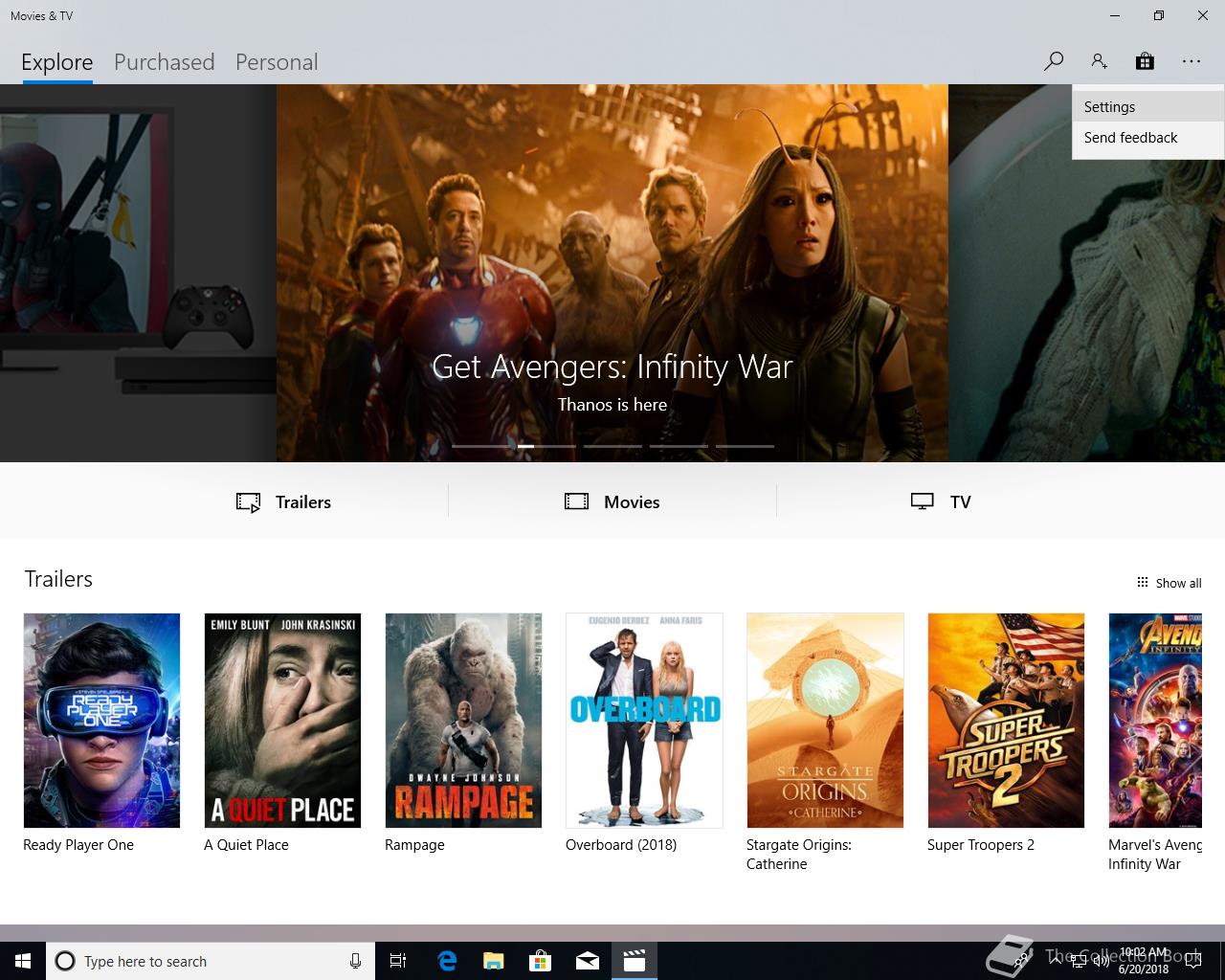This screenshot has height=980, width=1225.
Task: Select the fifth carousel page indicator
Action: 745,446
